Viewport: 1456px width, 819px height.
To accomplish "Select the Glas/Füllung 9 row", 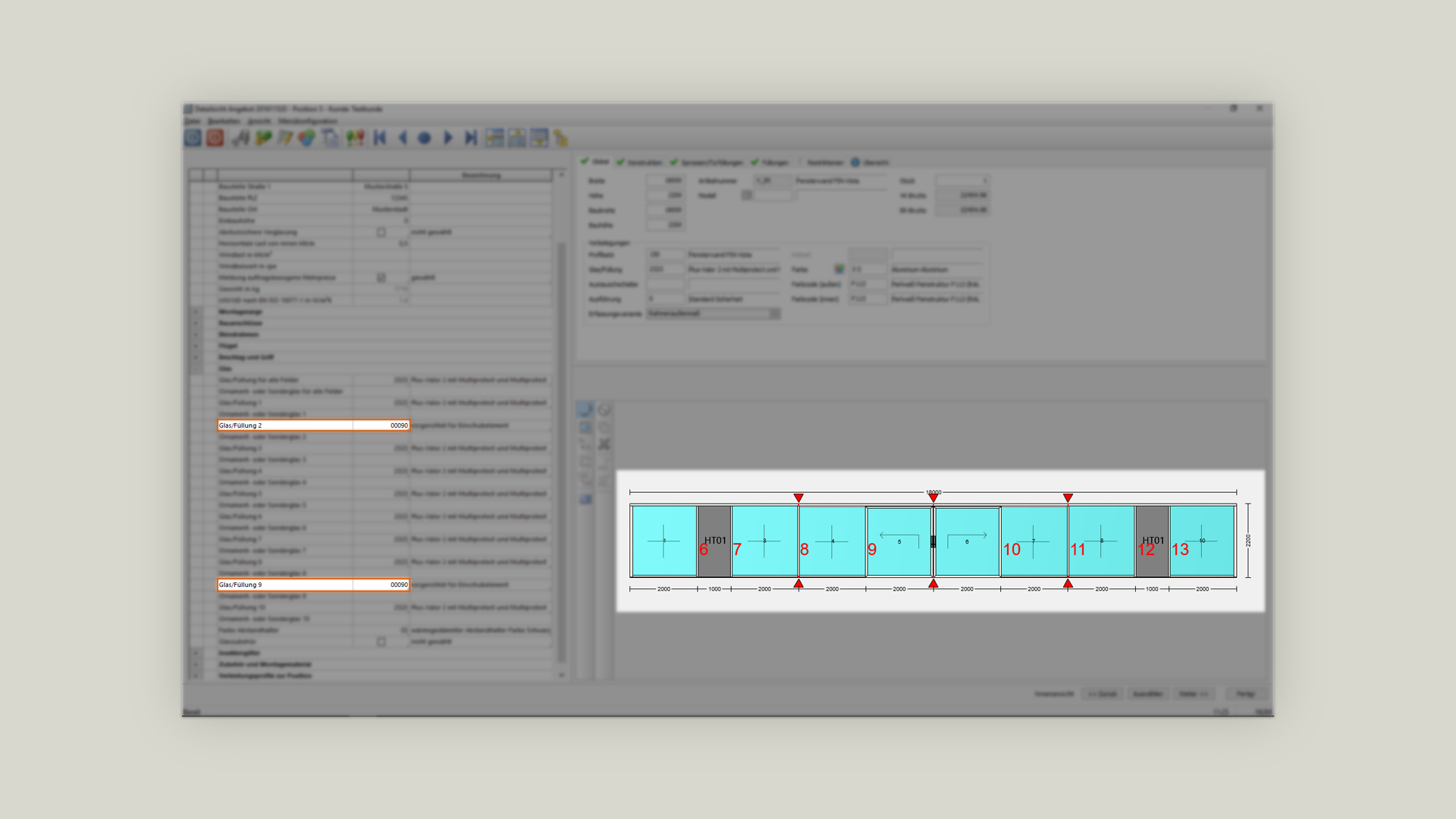I will coord(313,585).
